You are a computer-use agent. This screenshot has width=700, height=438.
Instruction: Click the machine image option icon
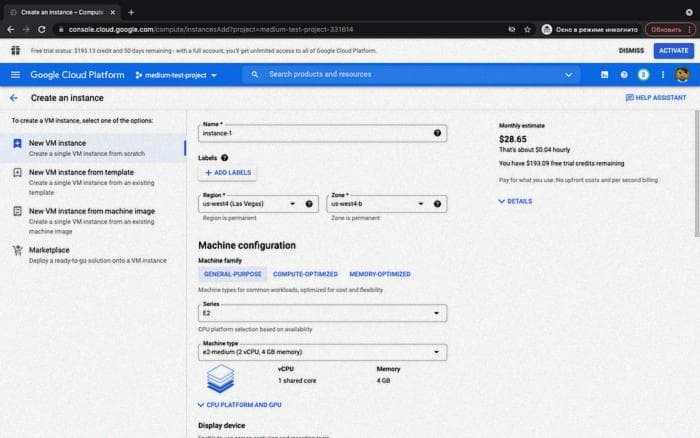coord(17,211)
